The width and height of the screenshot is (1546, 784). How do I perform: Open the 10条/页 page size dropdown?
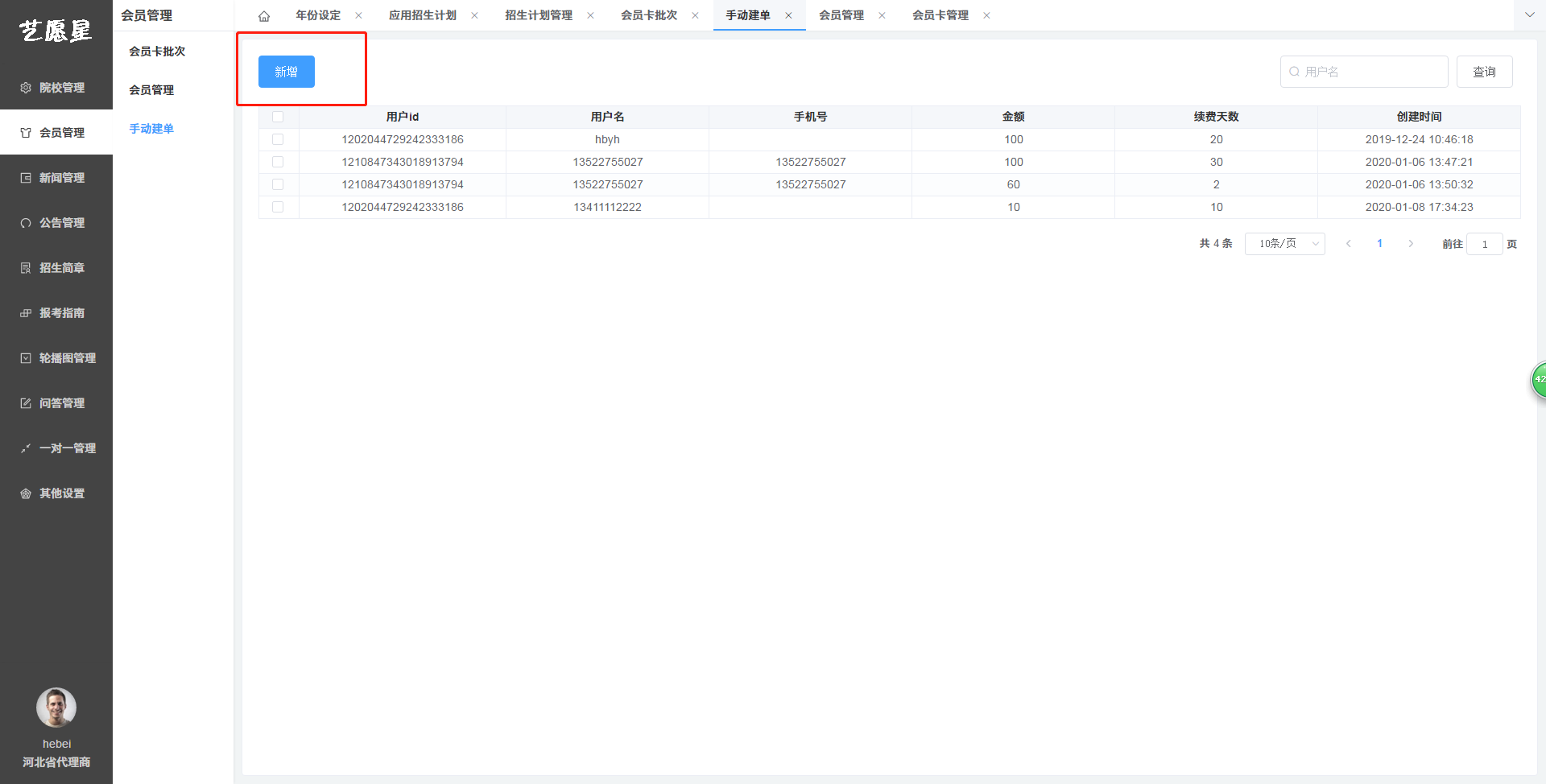coord(1285,244)
